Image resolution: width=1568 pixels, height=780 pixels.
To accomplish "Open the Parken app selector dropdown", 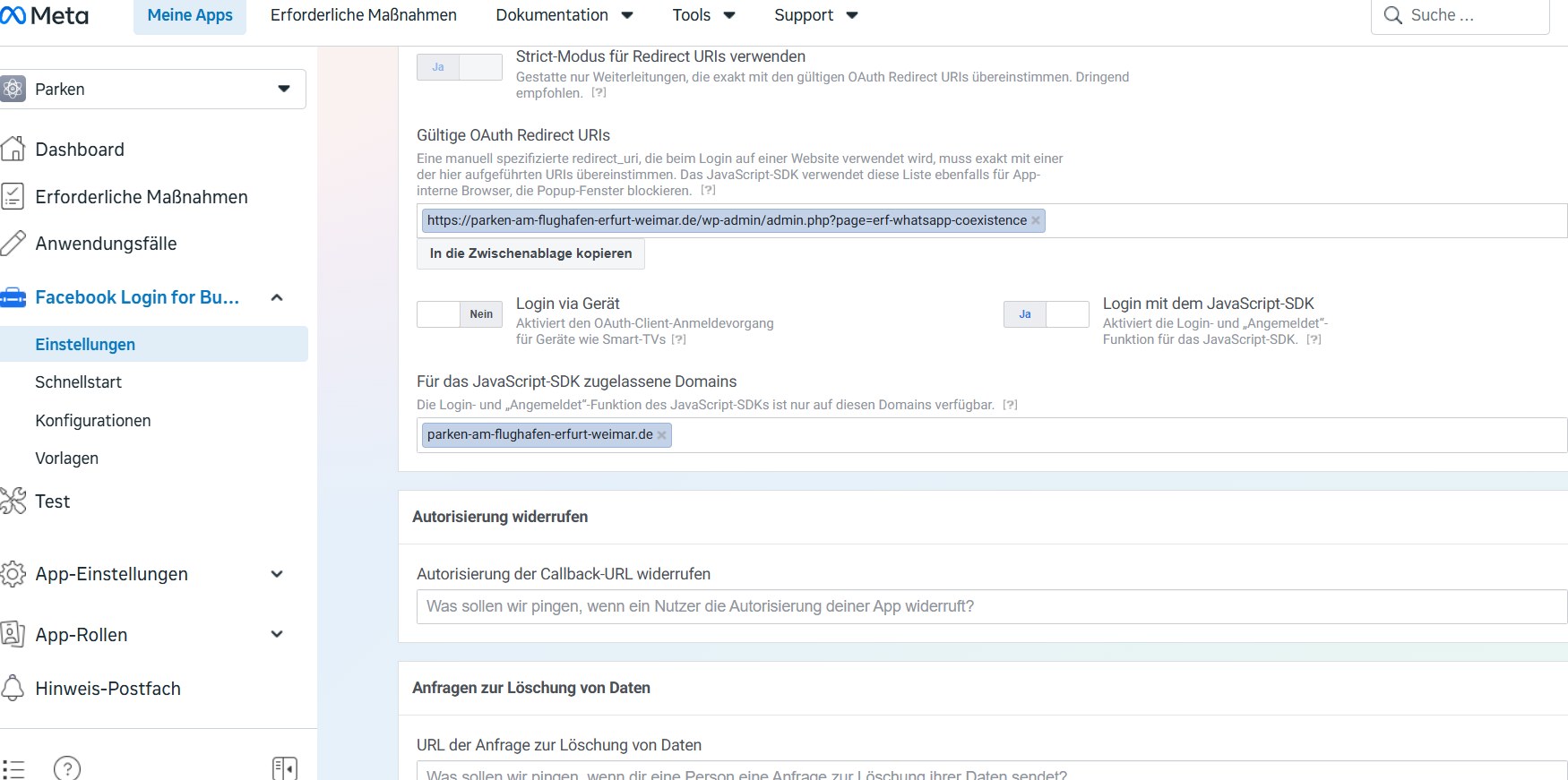I will 153,89.
